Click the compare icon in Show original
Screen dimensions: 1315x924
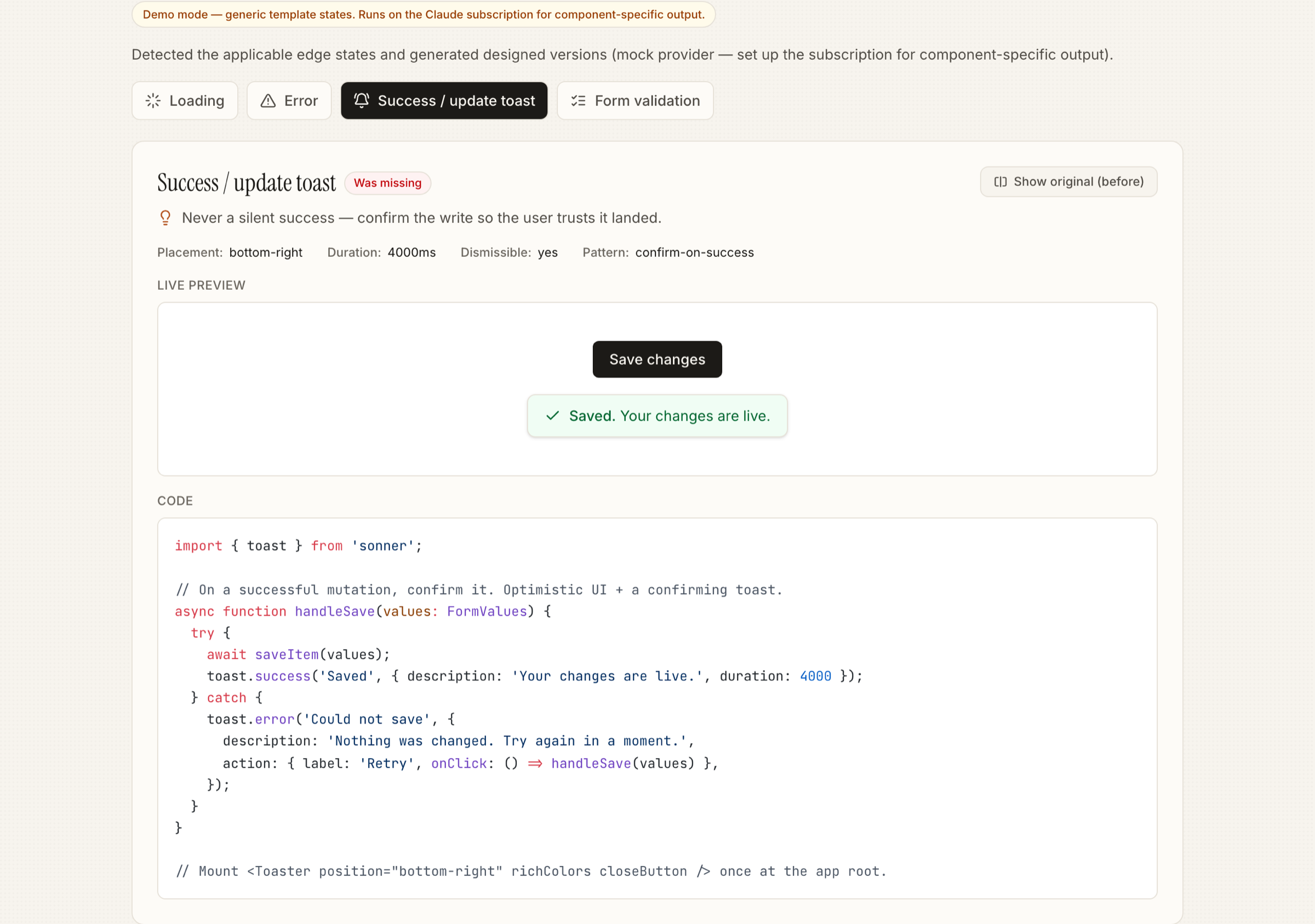[x=1000, y=181]
